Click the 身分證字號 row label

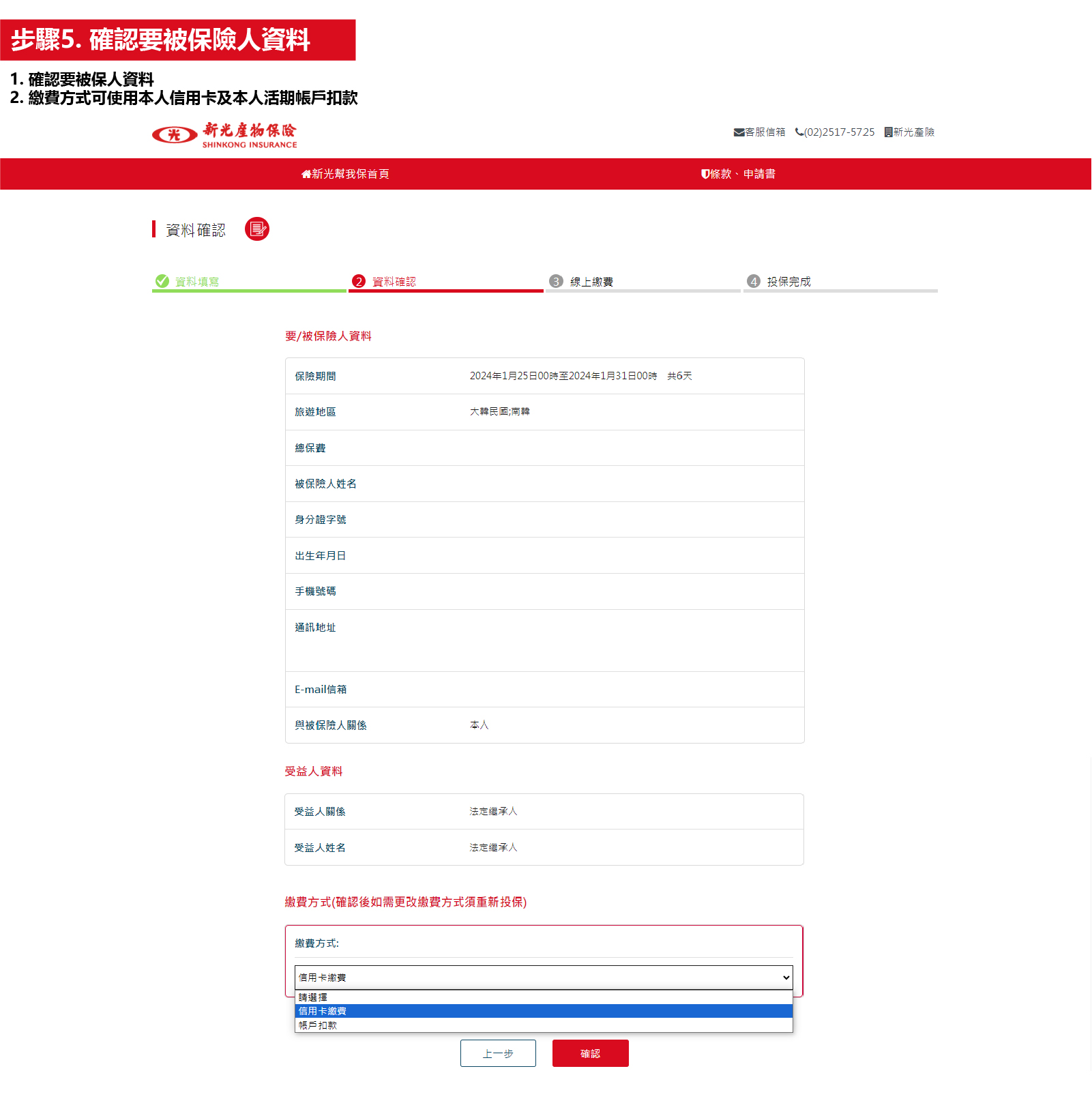[x=321, y=519]
